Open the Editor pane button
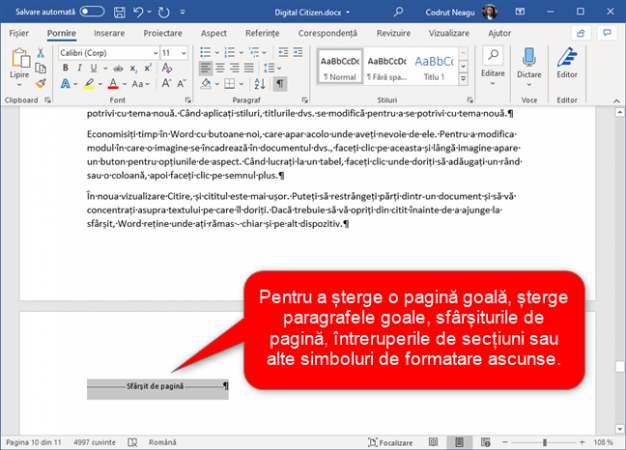Viewport: 626px width, 450px height. (x=567, y=64)
